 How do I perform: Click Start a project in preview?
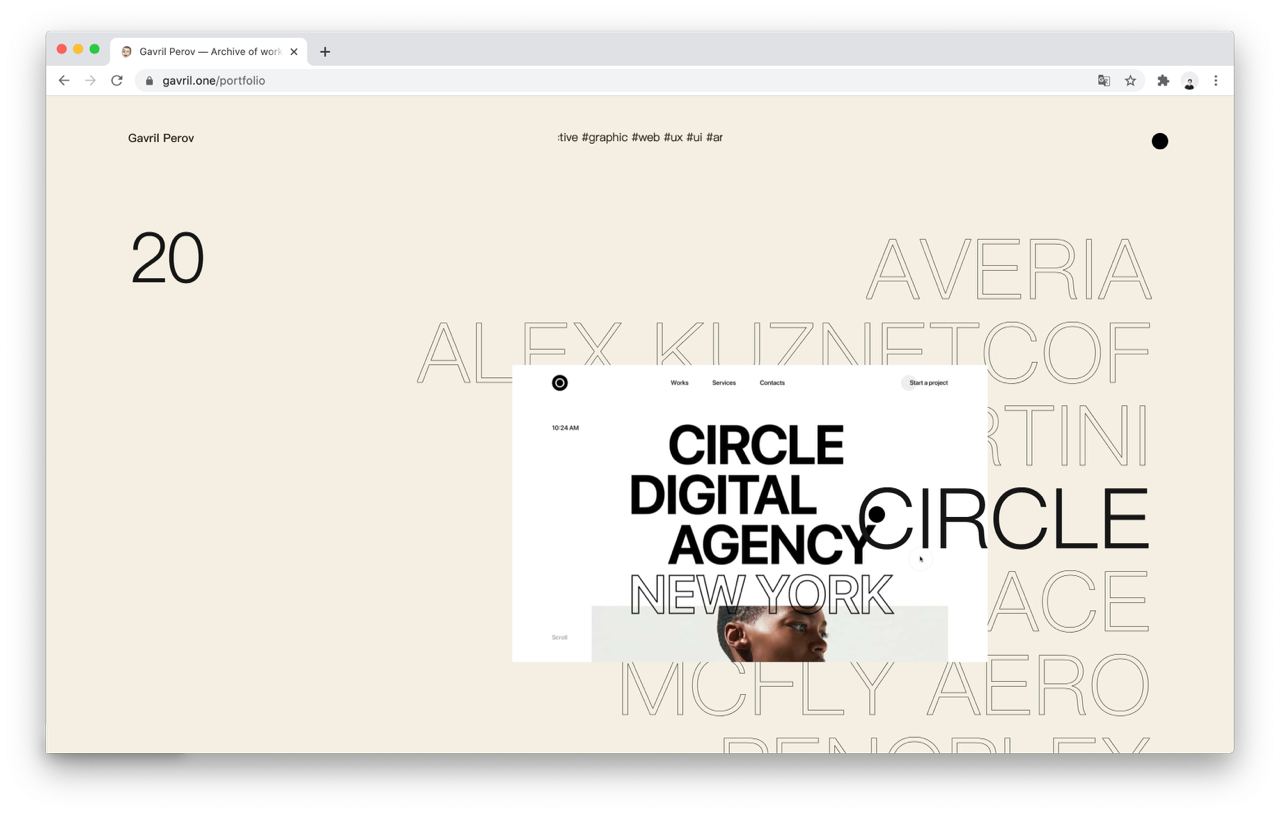926,383
